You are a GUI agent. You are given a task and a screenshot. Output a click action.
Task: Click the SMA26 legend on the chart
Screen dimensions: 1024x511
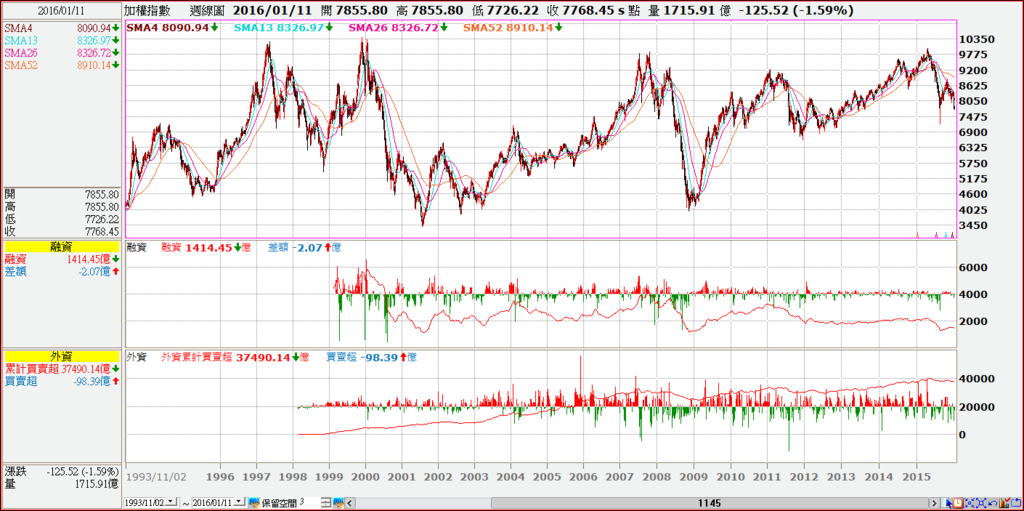pyautogui.click(x=398, y=27)
